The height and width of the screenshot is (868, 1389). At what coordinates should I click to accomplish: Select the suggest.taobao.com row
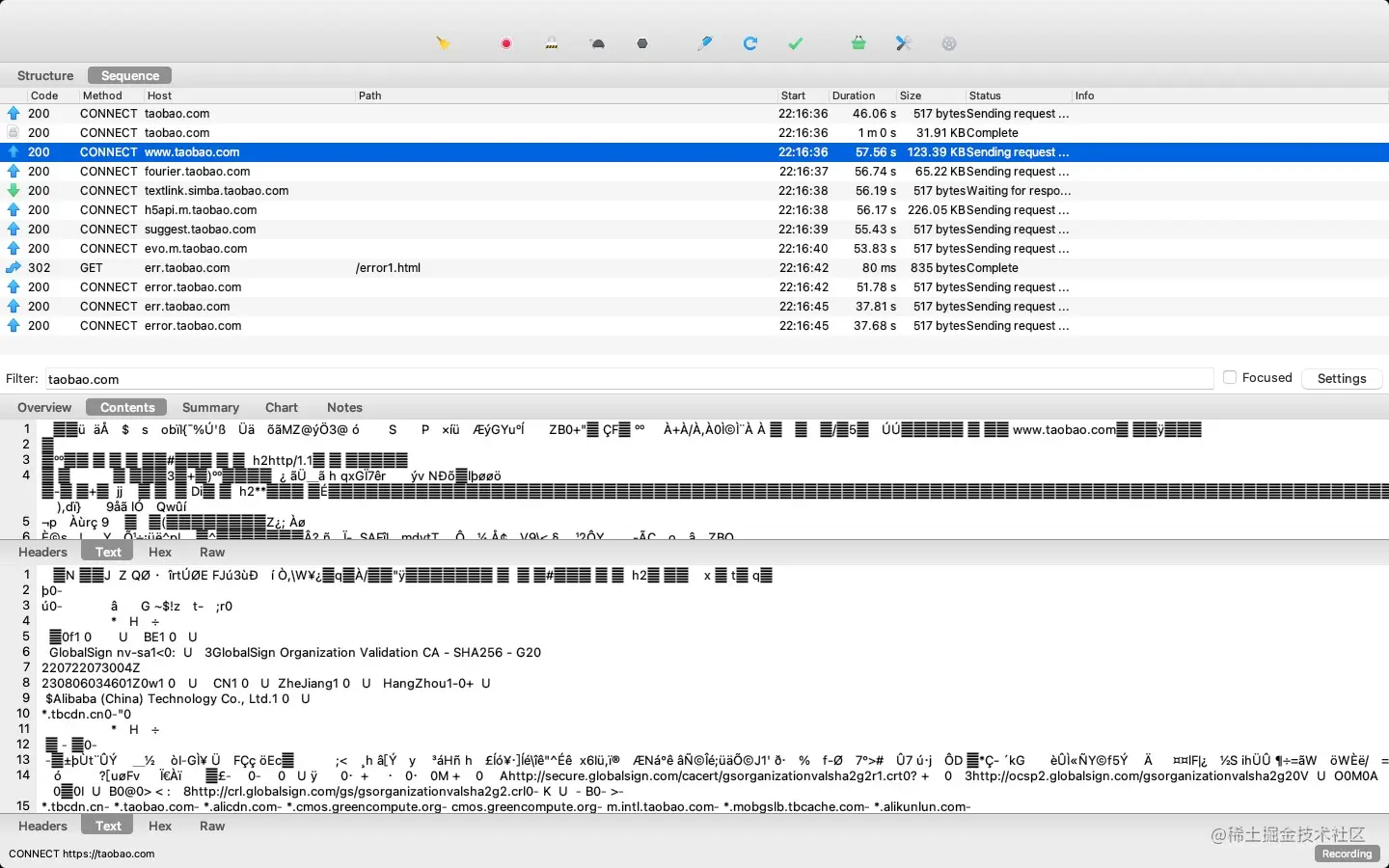pos(694,230)
